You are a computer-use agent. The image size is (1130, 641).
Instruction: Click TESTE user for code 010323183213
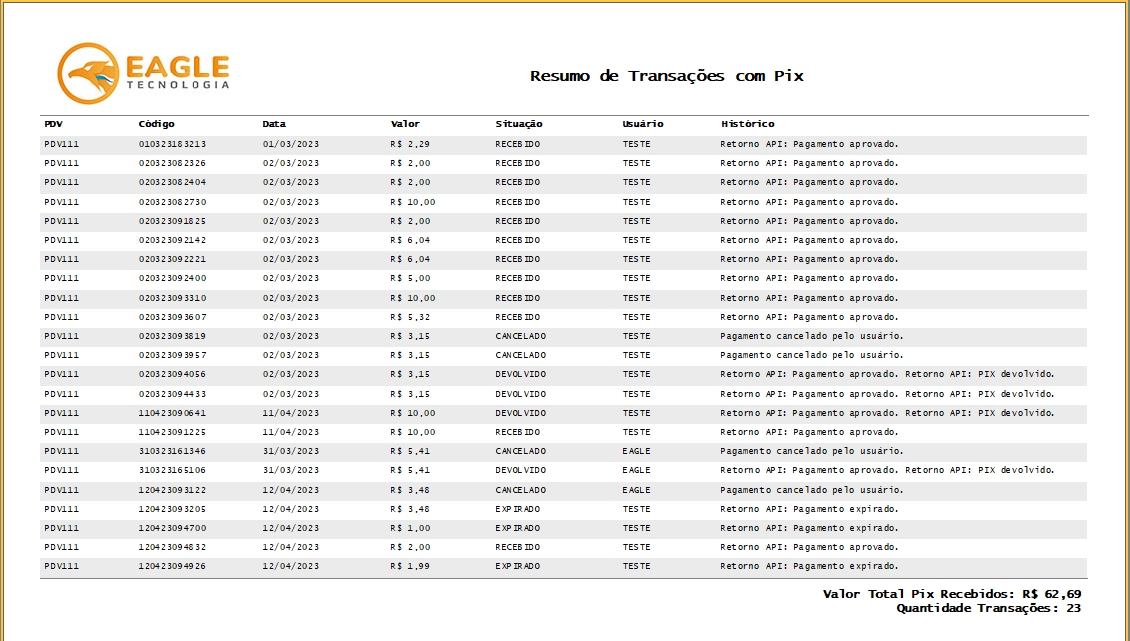(636, 144)
